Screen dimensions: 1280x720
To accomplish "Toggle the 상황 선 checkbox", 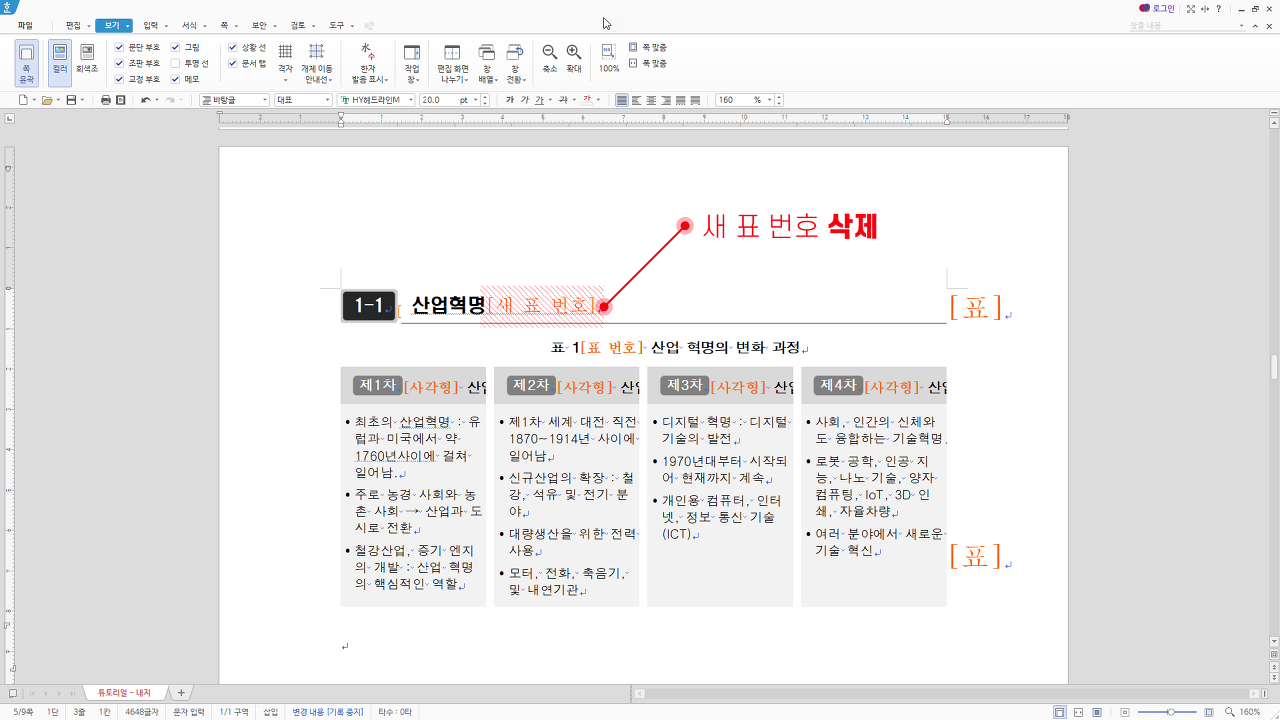I will point(233,47).
